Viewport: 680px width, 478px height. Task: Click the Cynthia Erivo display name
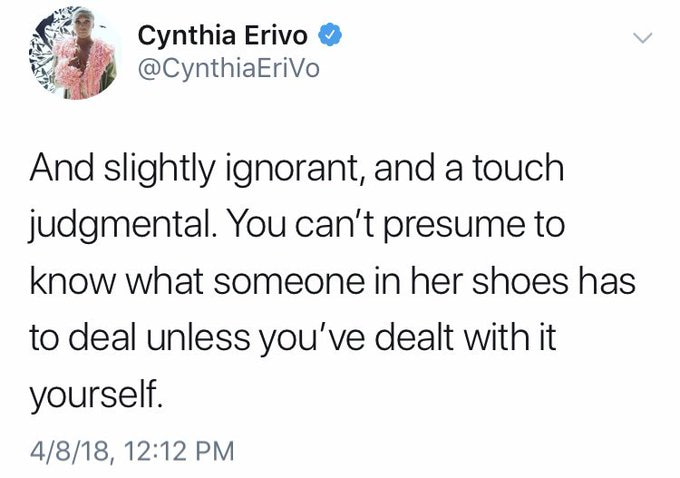coord(223,37)
